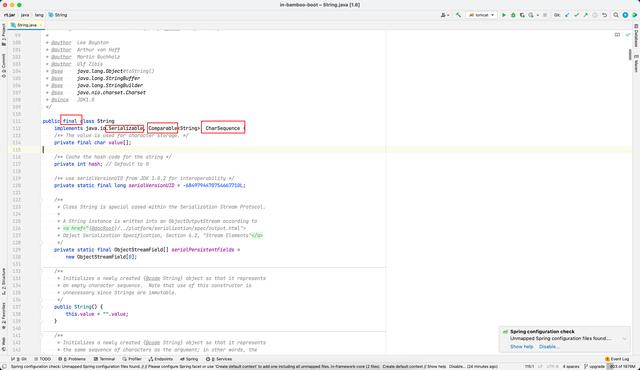Click the blue round plugin icon in toolbar
Image resolution: width=640 pixels, height=370 pixels.
[x=625, y=15]
